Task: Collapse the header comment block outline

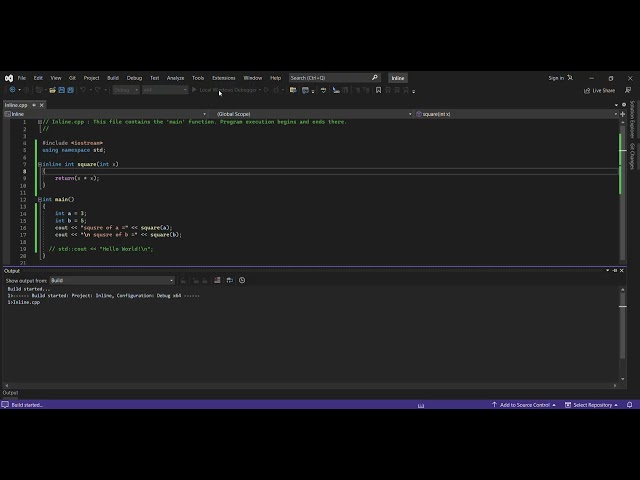Action: (x=40, y=122)
